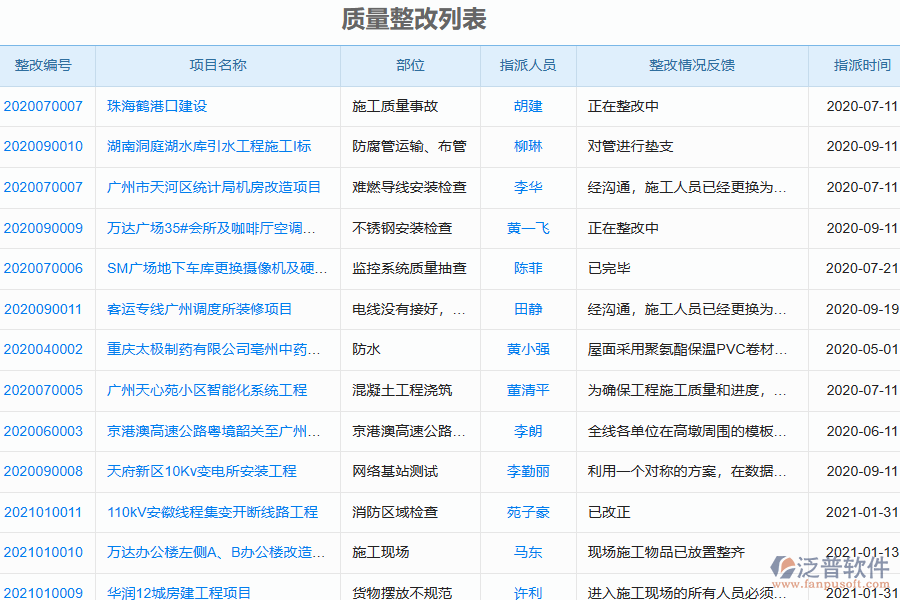Select assignee 黄小强
The height and width of the screenshot is (600, 900).
[x=527, y=350]
